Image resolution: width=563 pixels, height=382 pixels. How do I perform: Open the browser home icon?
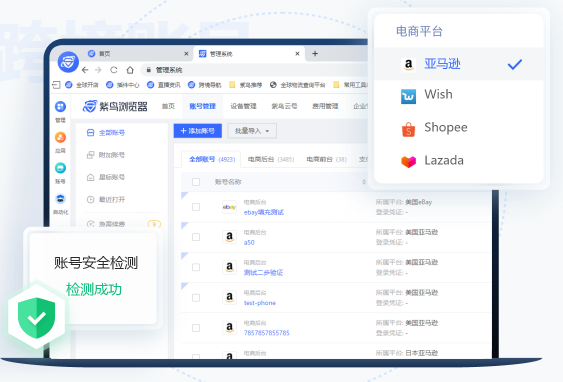click(130, 70)
